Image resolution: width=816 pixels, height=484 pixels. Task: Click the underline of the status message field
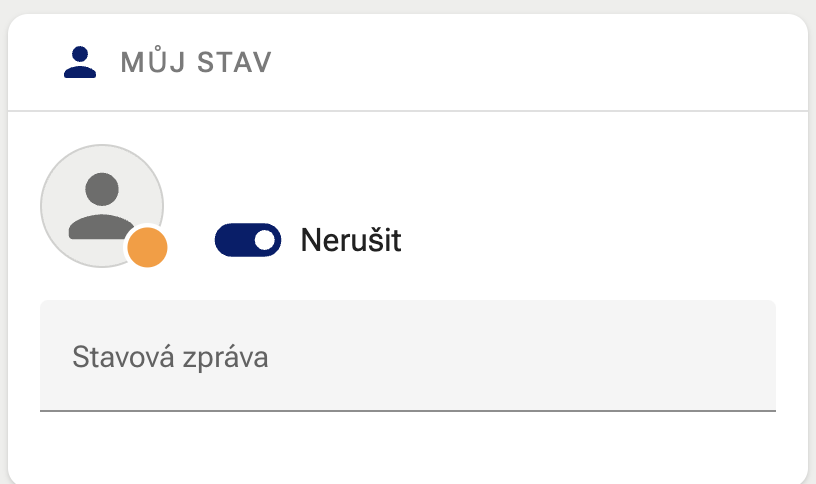click(407, 410)
